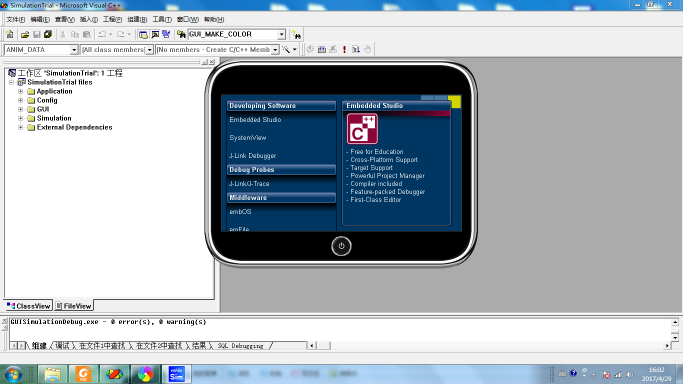
Task: Collapse the SimulationTrial files node
Action: (12, 82)
